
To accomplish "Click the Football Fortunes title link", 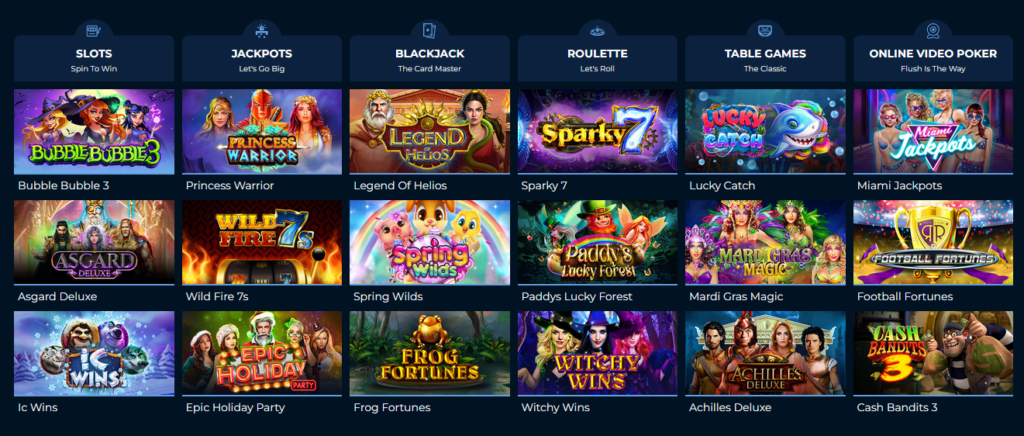I will [x=905, y=296].
